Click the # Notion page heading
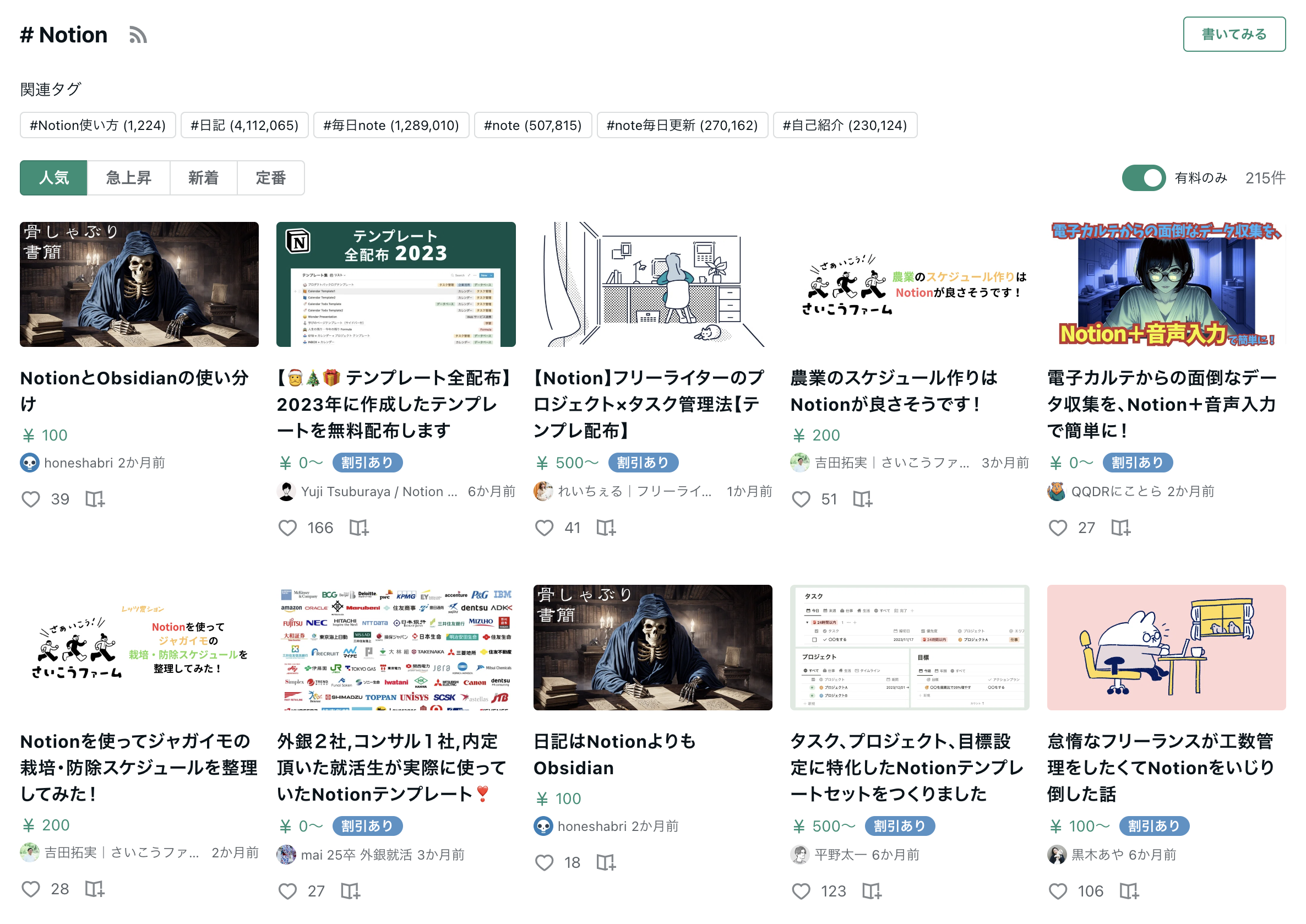 point(64,35)
